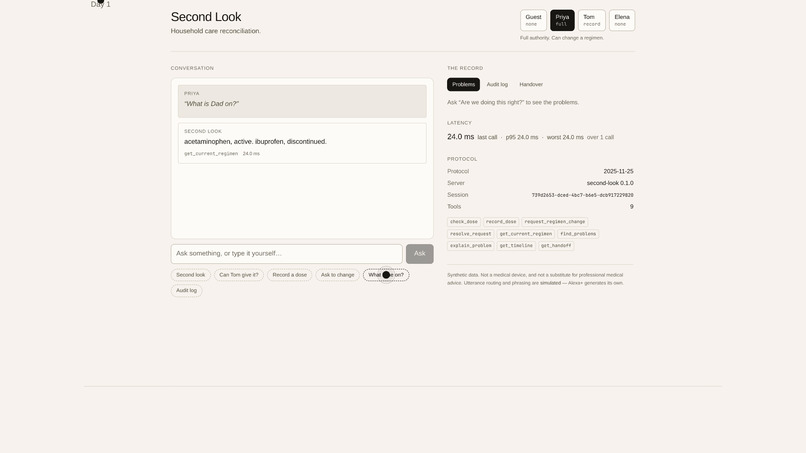Click the record_dose tool tag
This screenshot has height=453, width=806.
point(501,222)
